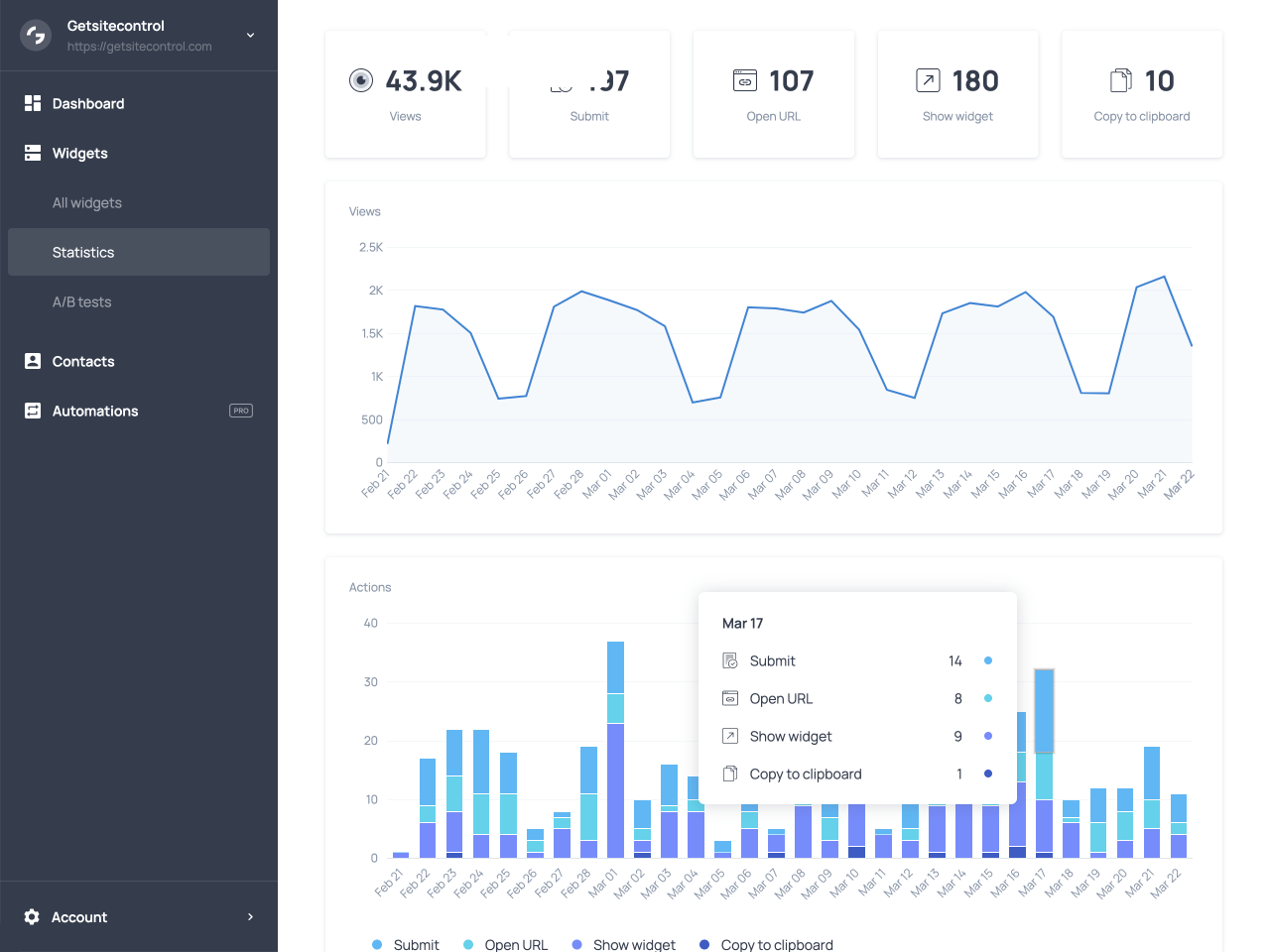1270x952 pixels.
Task: Expand the Account menu chevron
Action: [250, 917]
